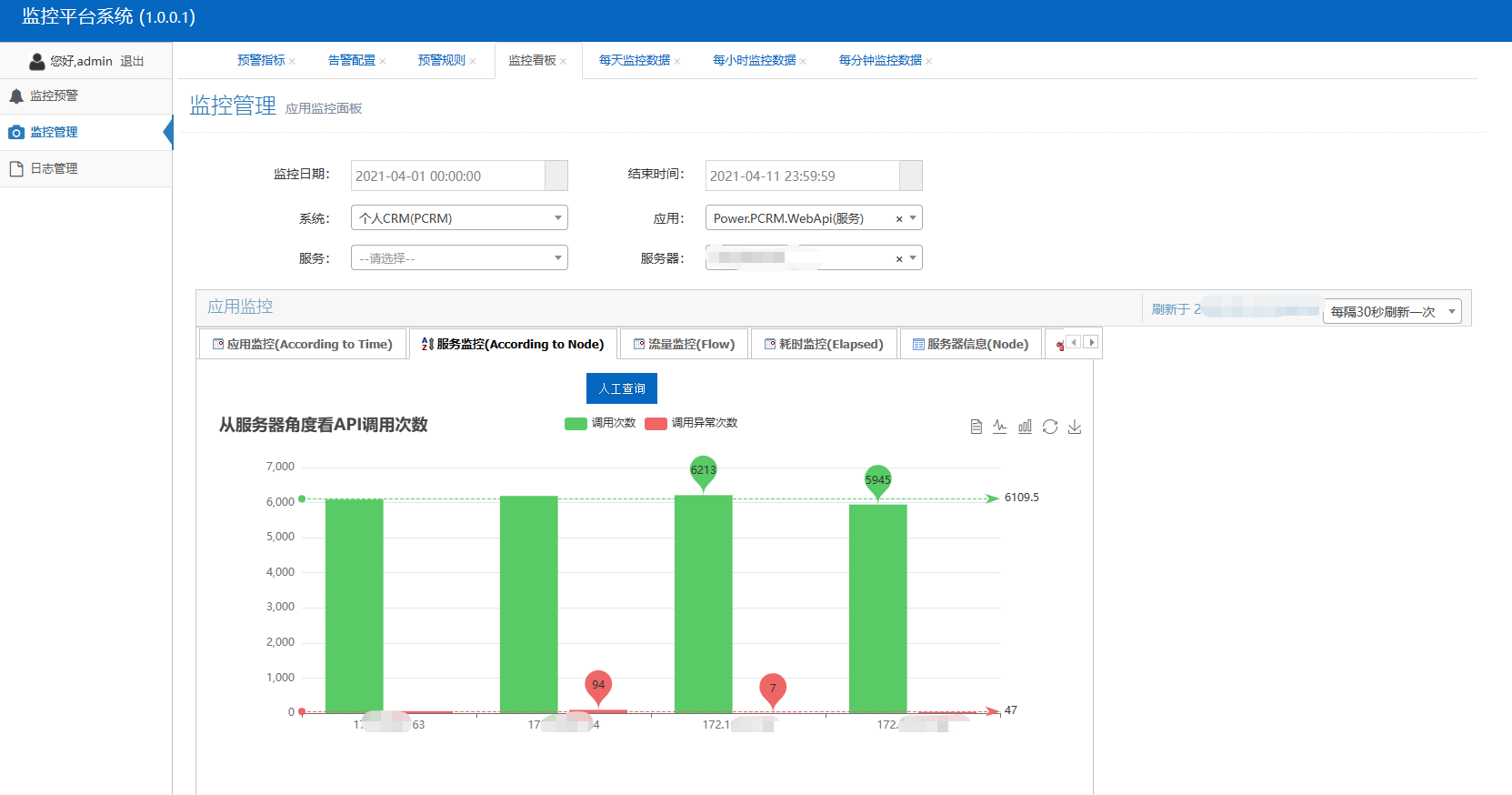Click the 监控日期 start date field
Viewport: 1512px width, 795px height.
[447, 176]
